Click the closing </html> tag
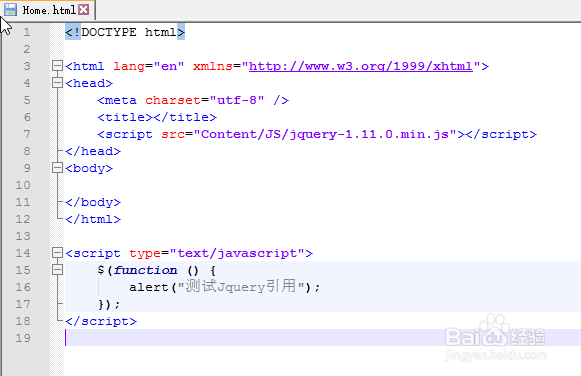The height and width of the screenshot is (376, 581). 93,219
